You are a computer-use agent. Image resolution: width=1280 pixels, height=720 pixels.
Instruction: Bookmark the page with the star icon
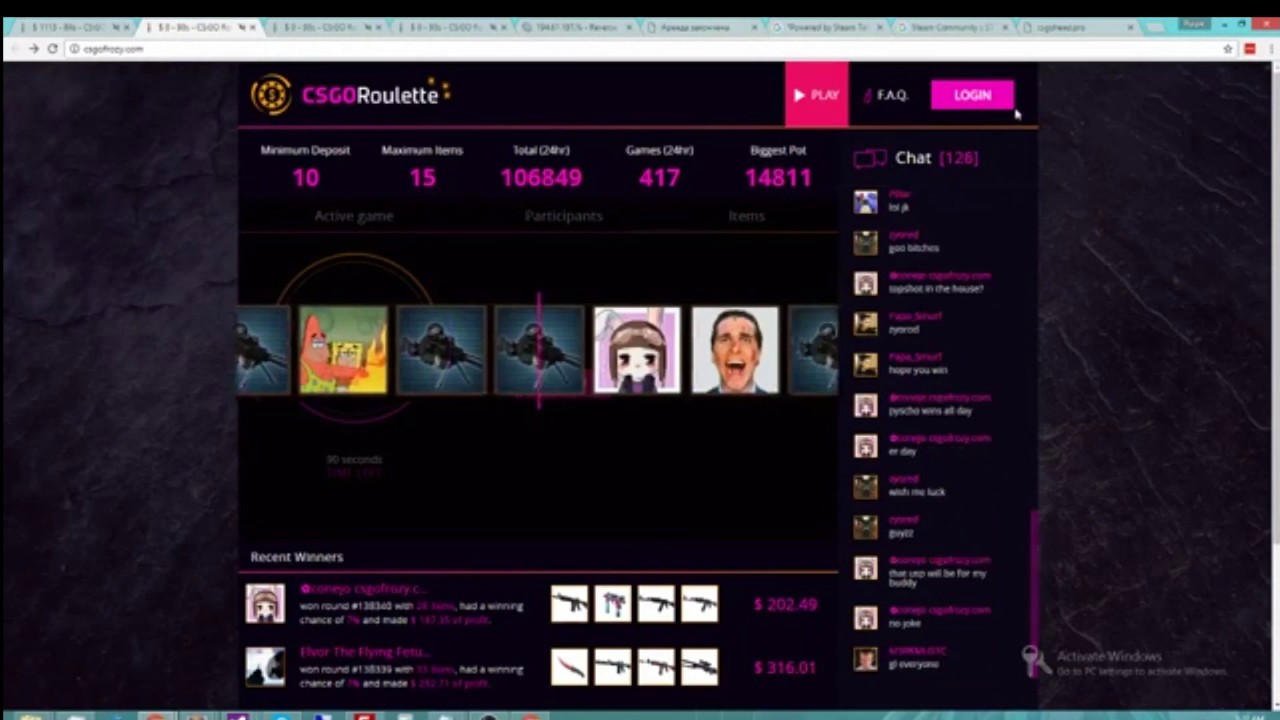tap(1228, 48)
